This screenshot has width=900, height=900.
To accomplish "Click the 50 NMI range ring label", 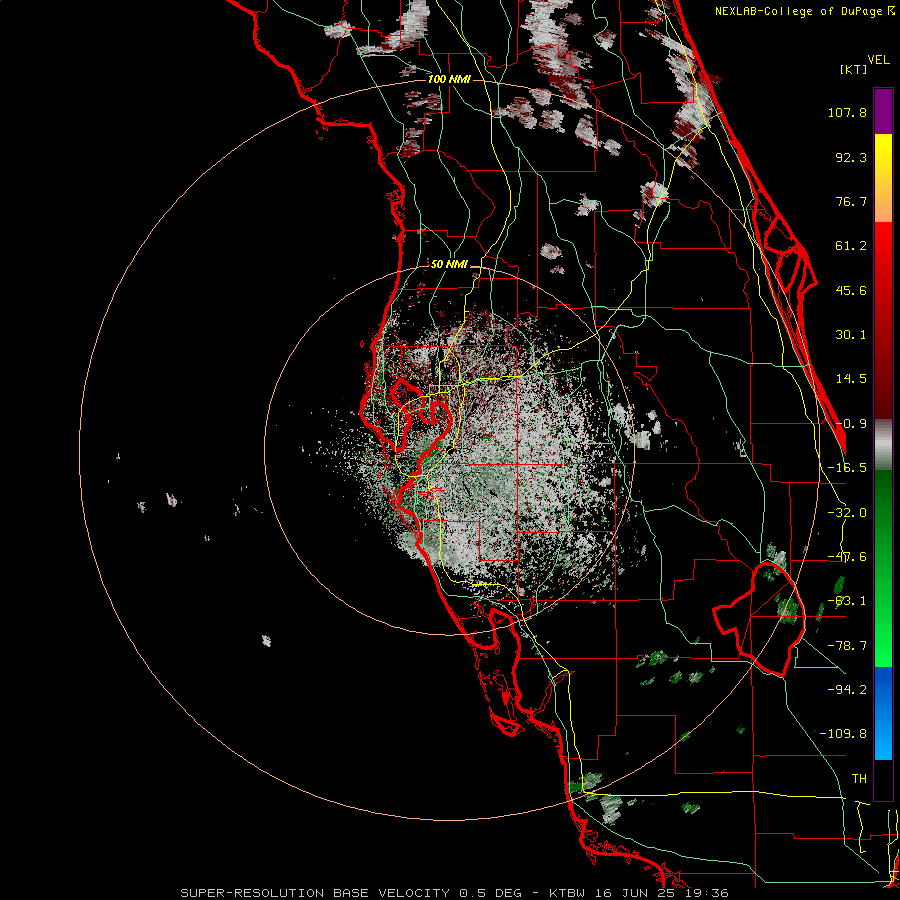I will pyautogui.click(x=449, y=264).
